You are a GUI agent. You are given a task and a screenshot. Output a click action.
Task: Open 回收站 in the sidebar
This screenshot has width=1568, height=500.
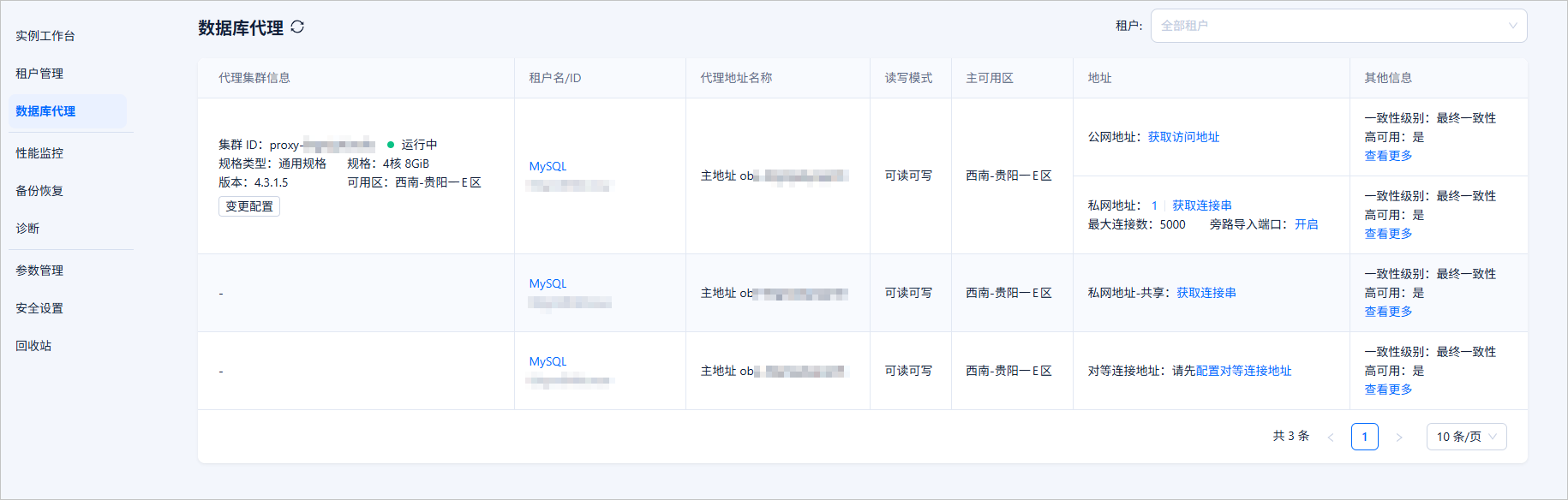(x=33, y=346)
